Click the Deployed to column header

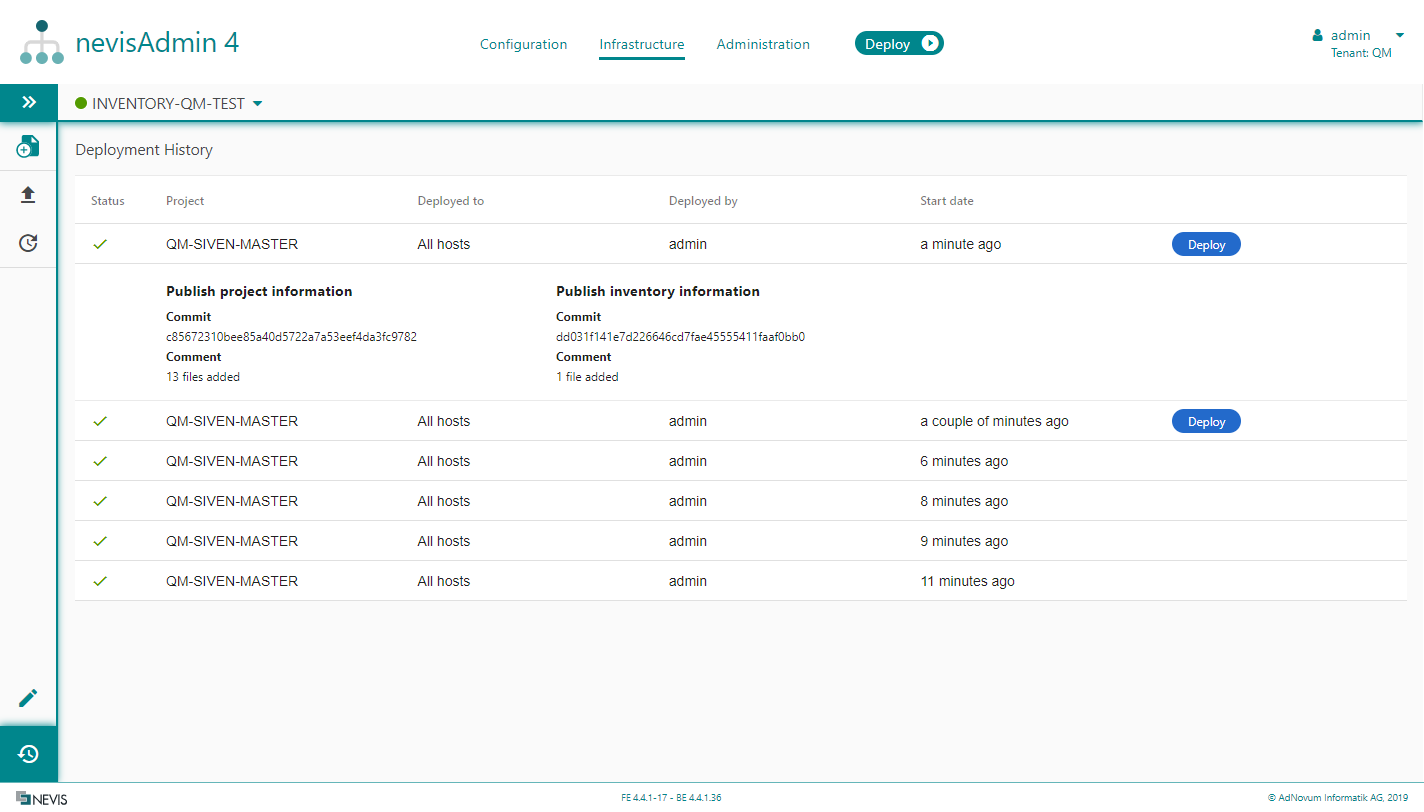pyautogui.click(x=451, y=201)
